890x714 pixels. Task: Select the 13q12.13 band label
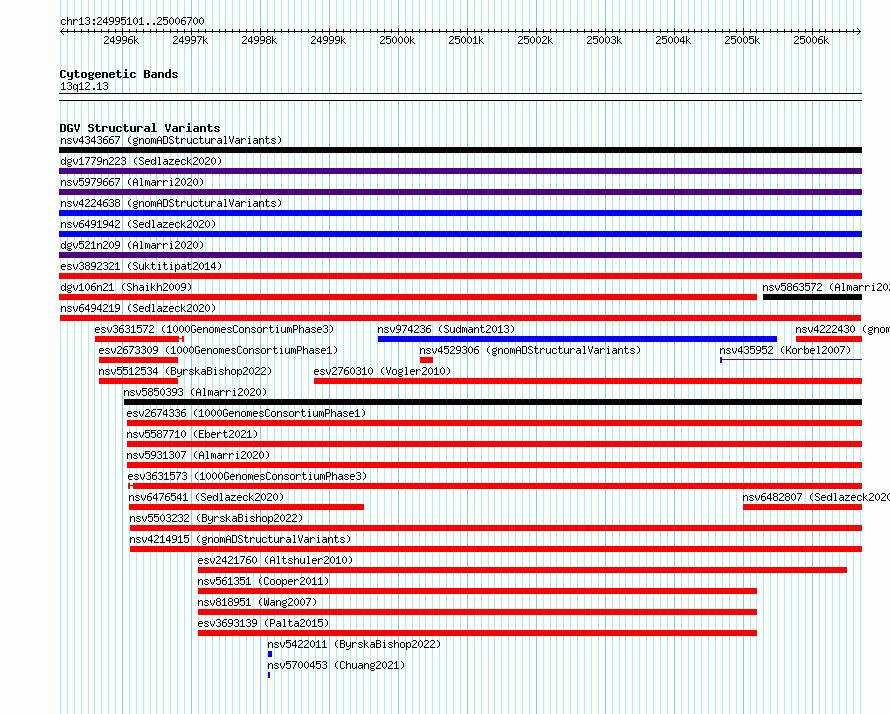[x=84, y=86]
